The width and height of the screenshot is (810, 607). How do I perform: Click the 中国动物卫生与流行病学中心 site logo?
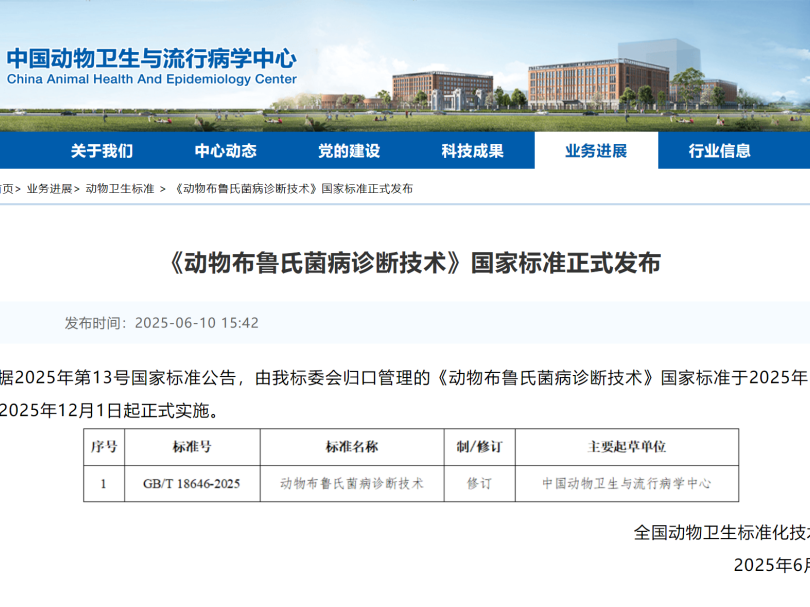pos(151,58)
